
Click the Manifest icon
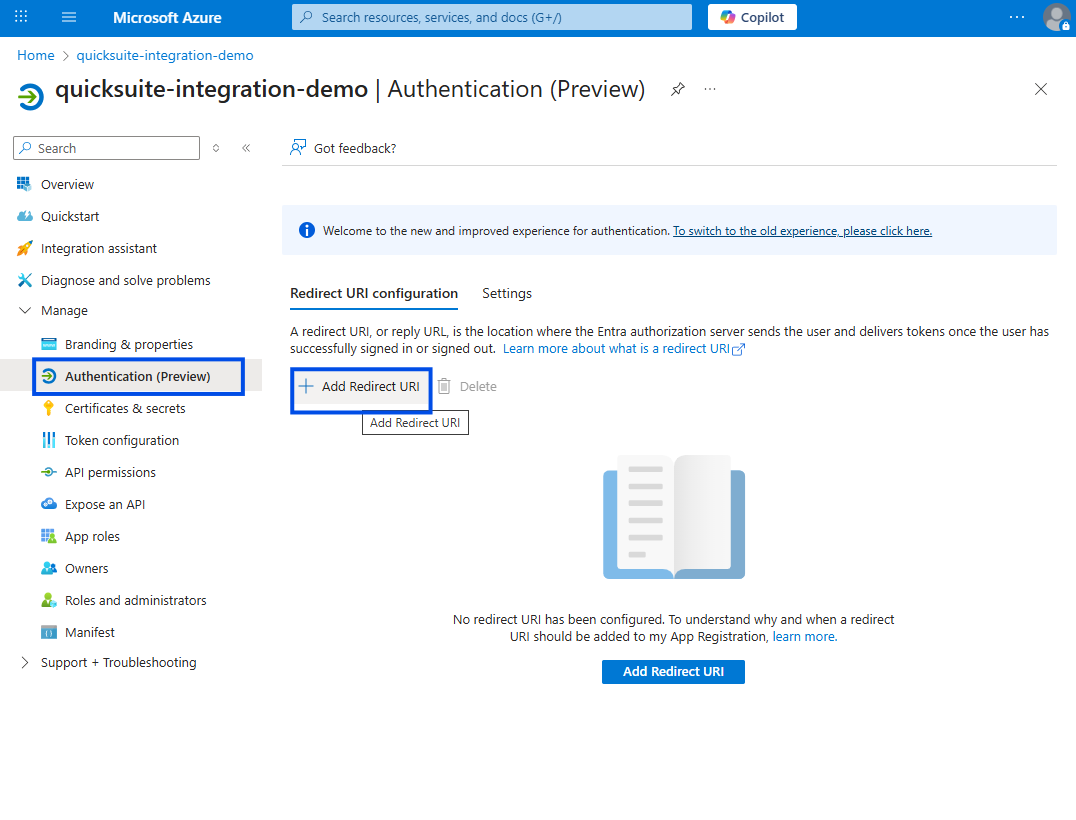pyautogui.click(x=49, y=633)
